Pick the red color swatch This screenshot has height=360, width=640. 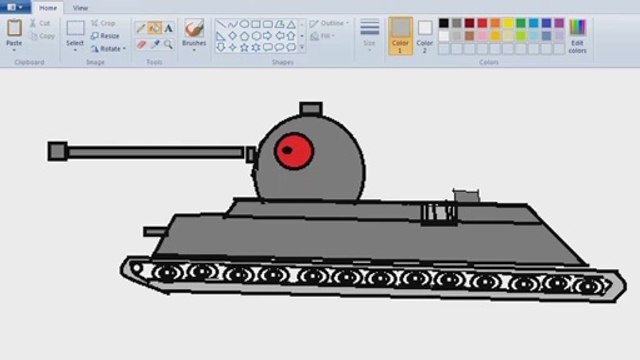(482, 23)
